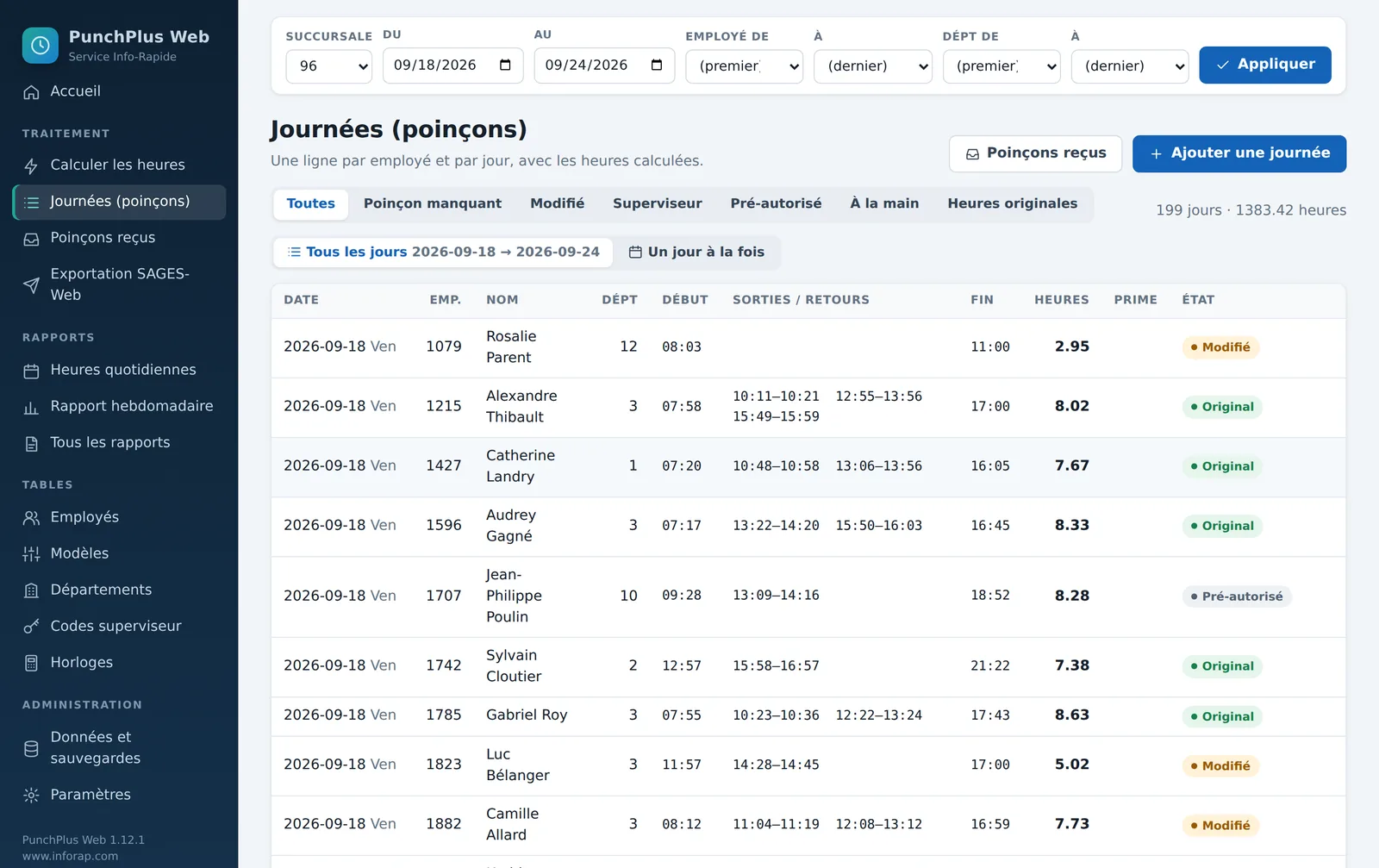Open the Employé de (premier) dropdown
This screenshot has width=1379, height=868.
click(744, 66)
